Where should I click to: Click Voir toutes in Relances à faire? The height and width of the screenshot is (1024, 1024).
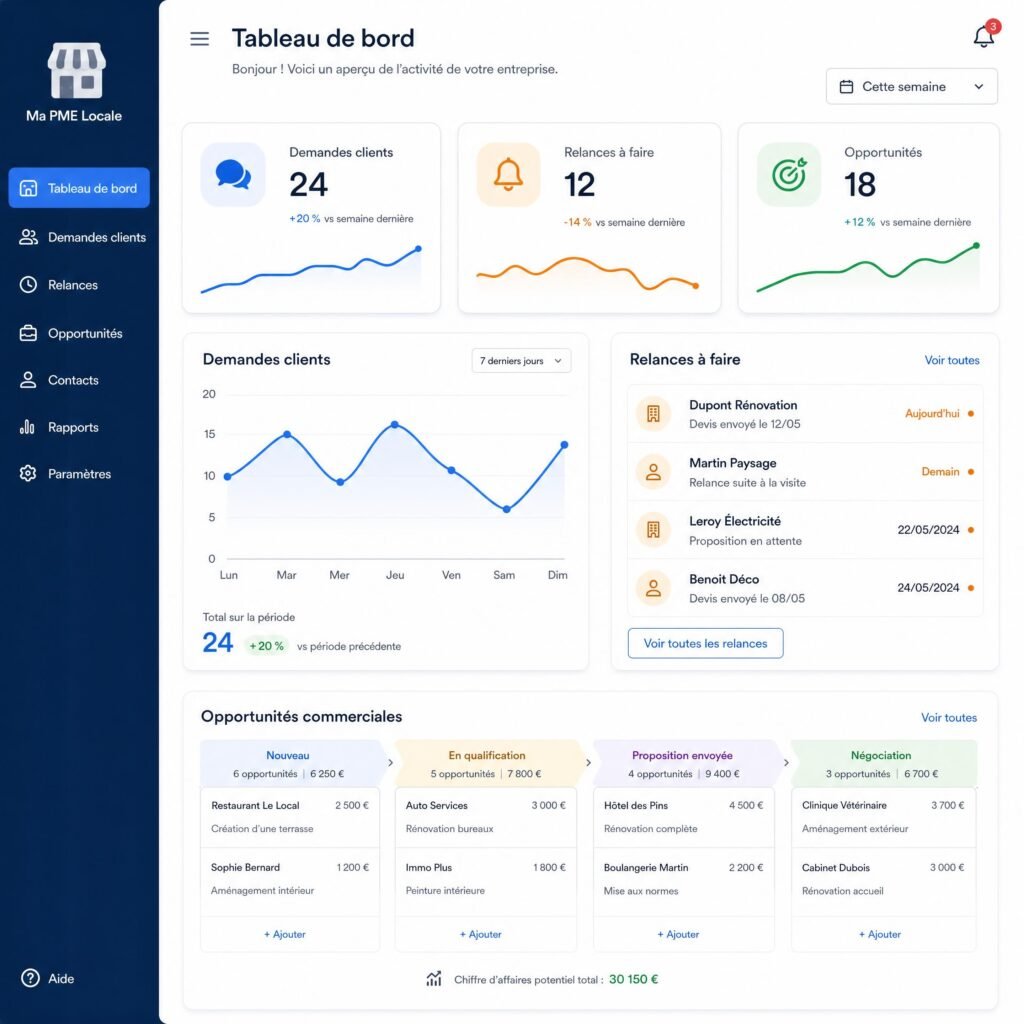[x=952, y=360]
